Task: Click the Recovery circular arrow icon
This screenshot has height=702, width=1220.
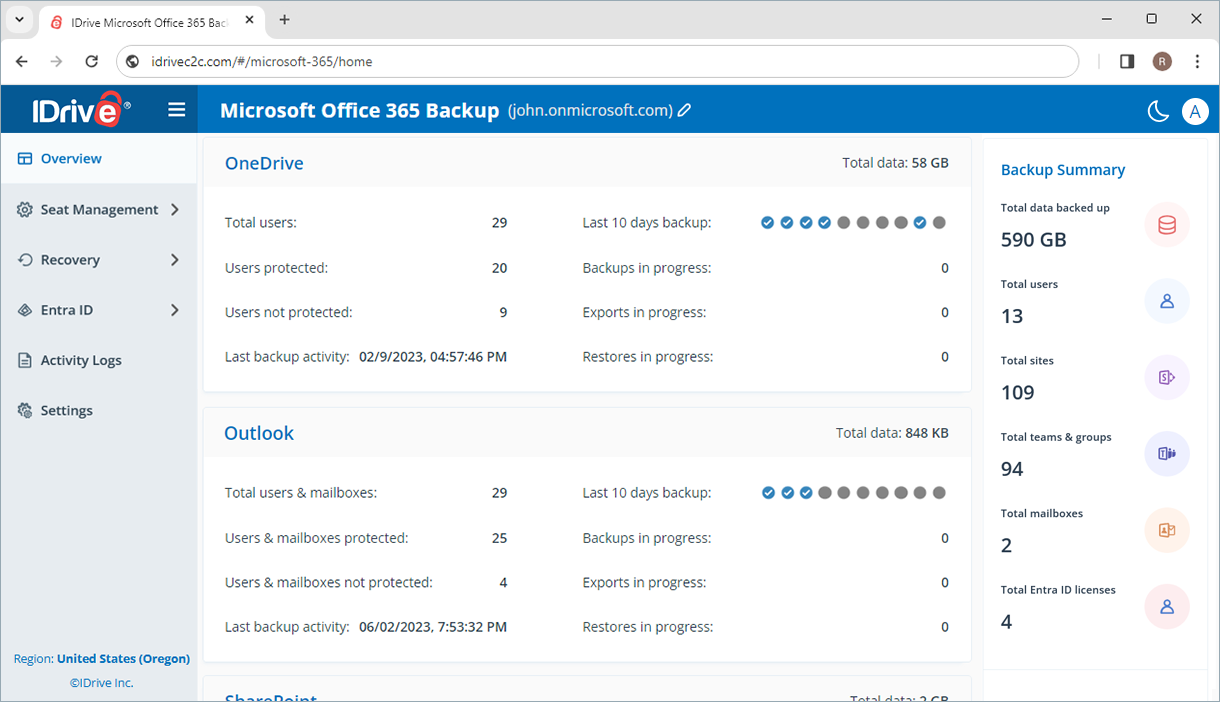Action: pyautogui.click(x=25, y=260)
